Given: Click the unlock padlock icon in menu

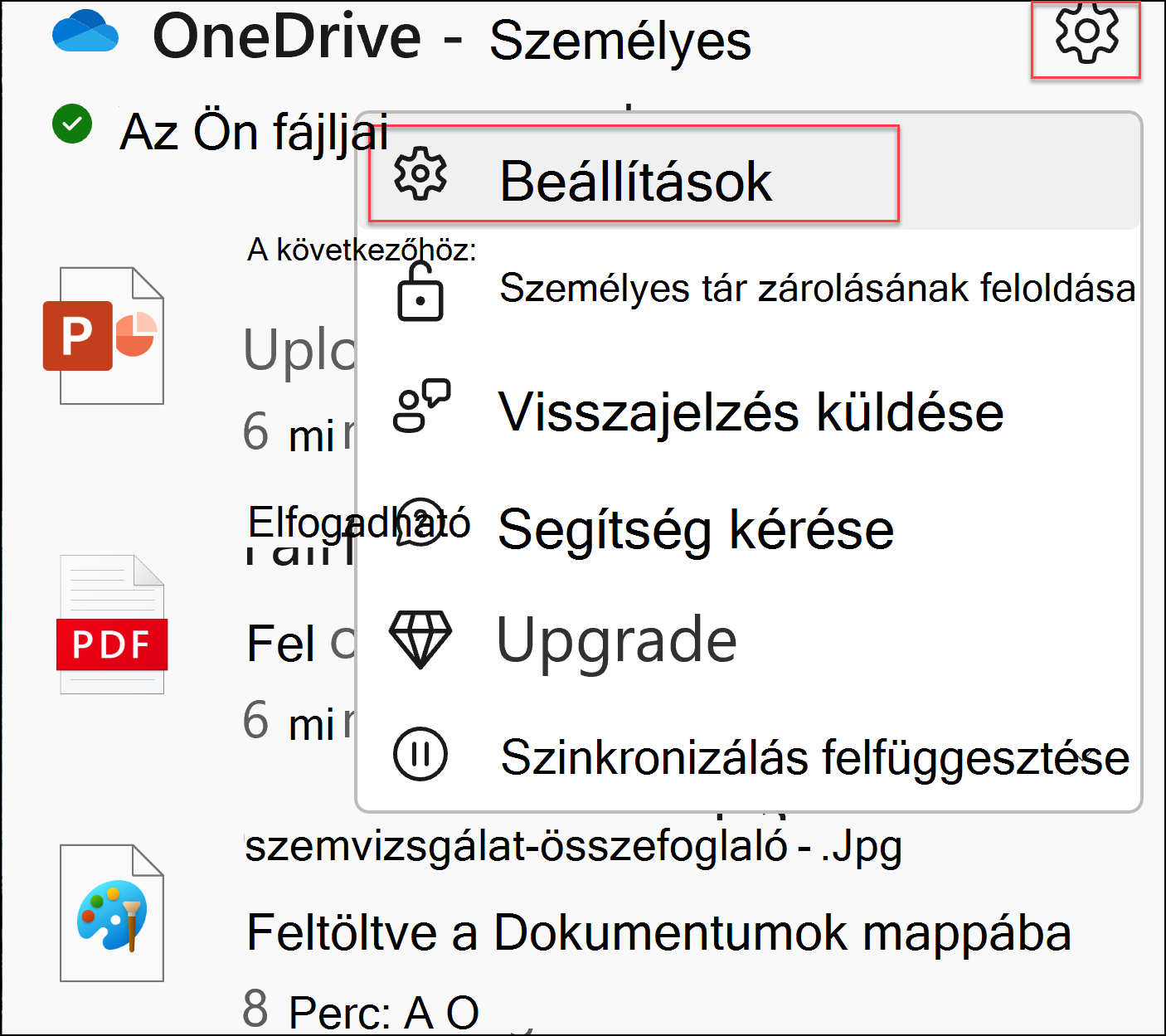Looking at the screenshot, I should [420, 291].
